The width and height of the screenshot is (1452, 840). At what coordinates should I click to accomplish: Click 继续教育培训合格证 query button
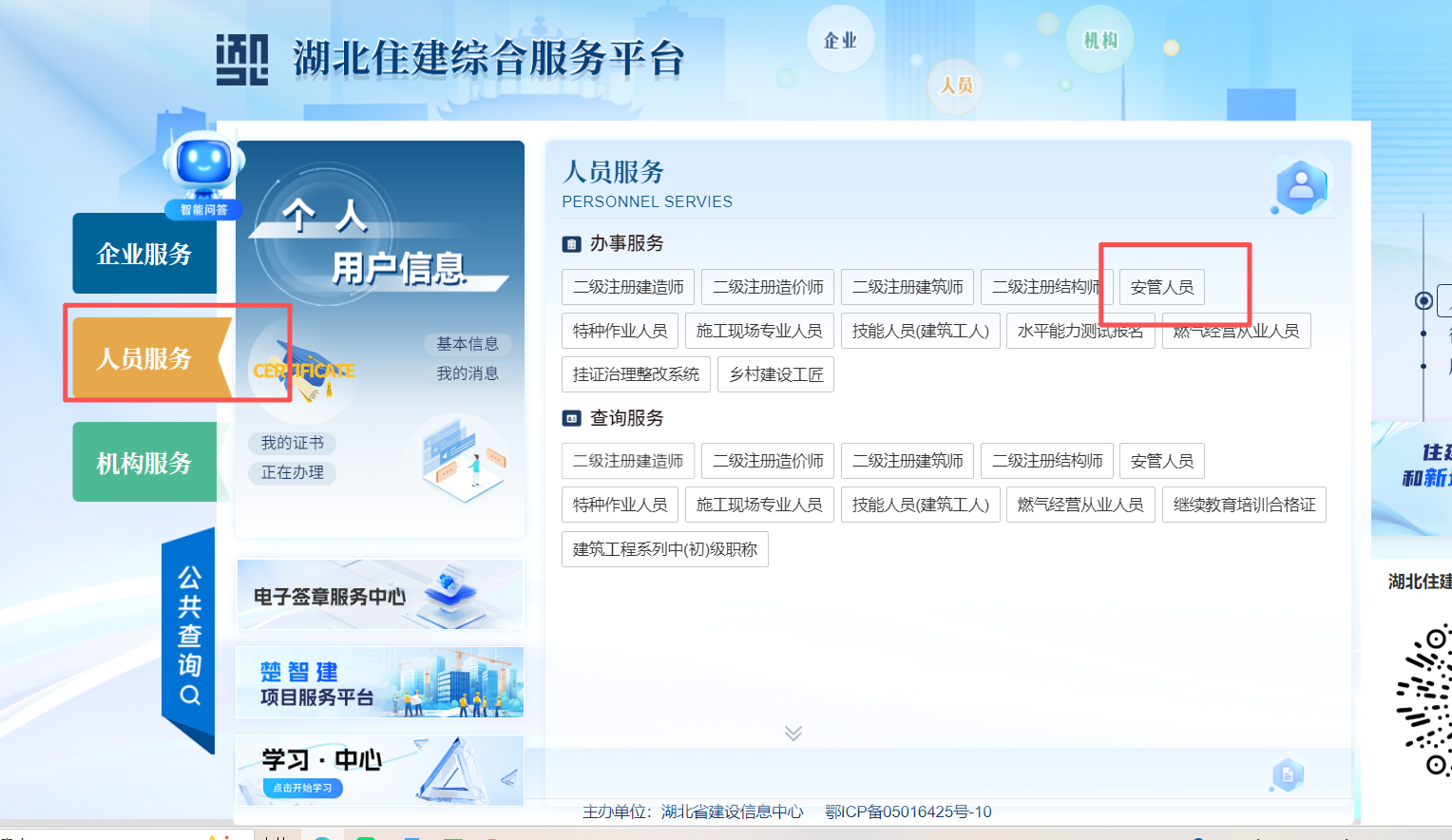(x=1243, y=505)
